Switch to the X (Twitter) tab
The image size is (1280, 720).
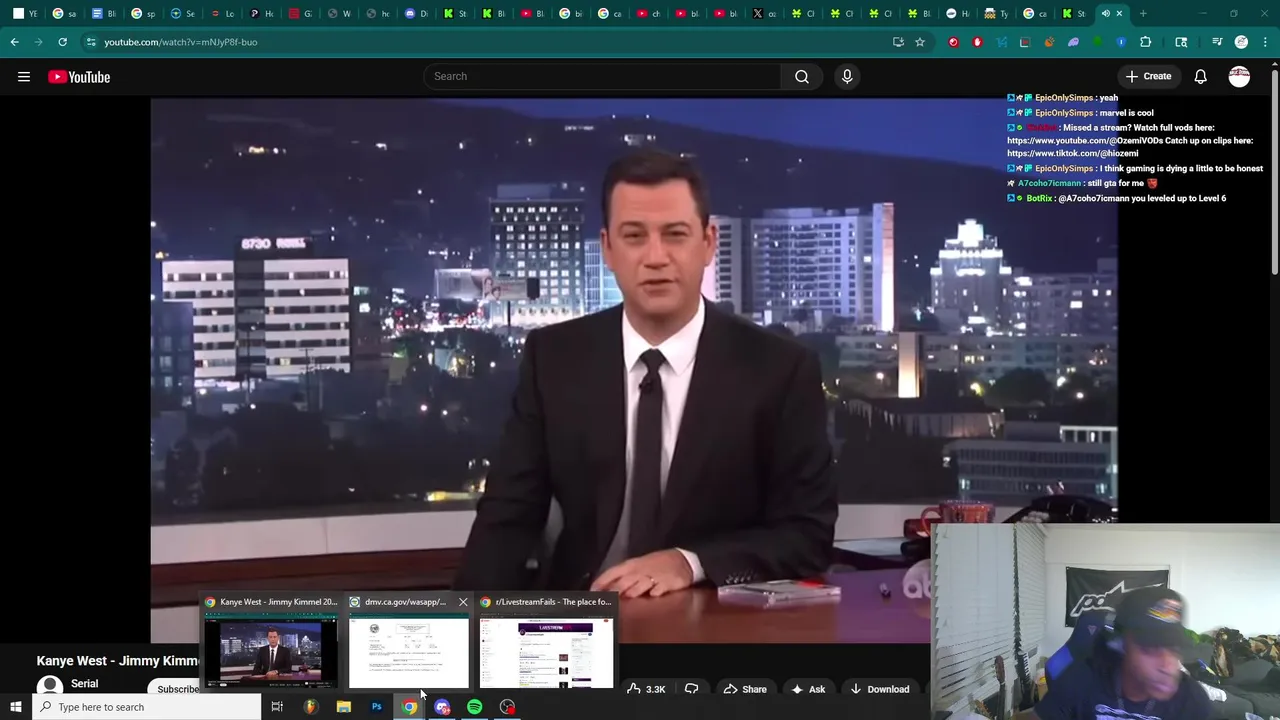(x=763, y=13)
